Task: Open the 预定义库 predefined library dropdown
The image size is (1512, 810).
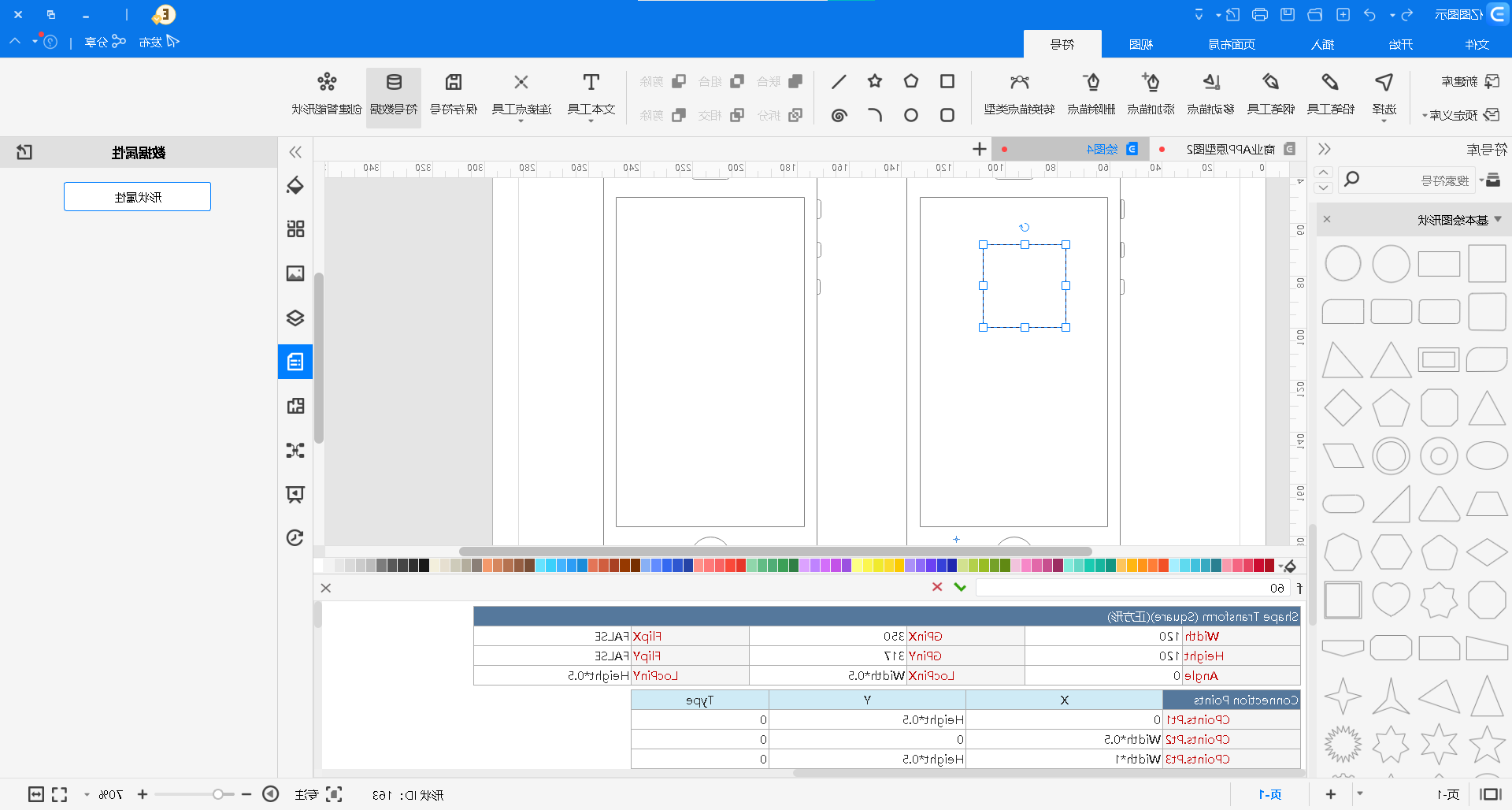Action: click(1461, 115)
